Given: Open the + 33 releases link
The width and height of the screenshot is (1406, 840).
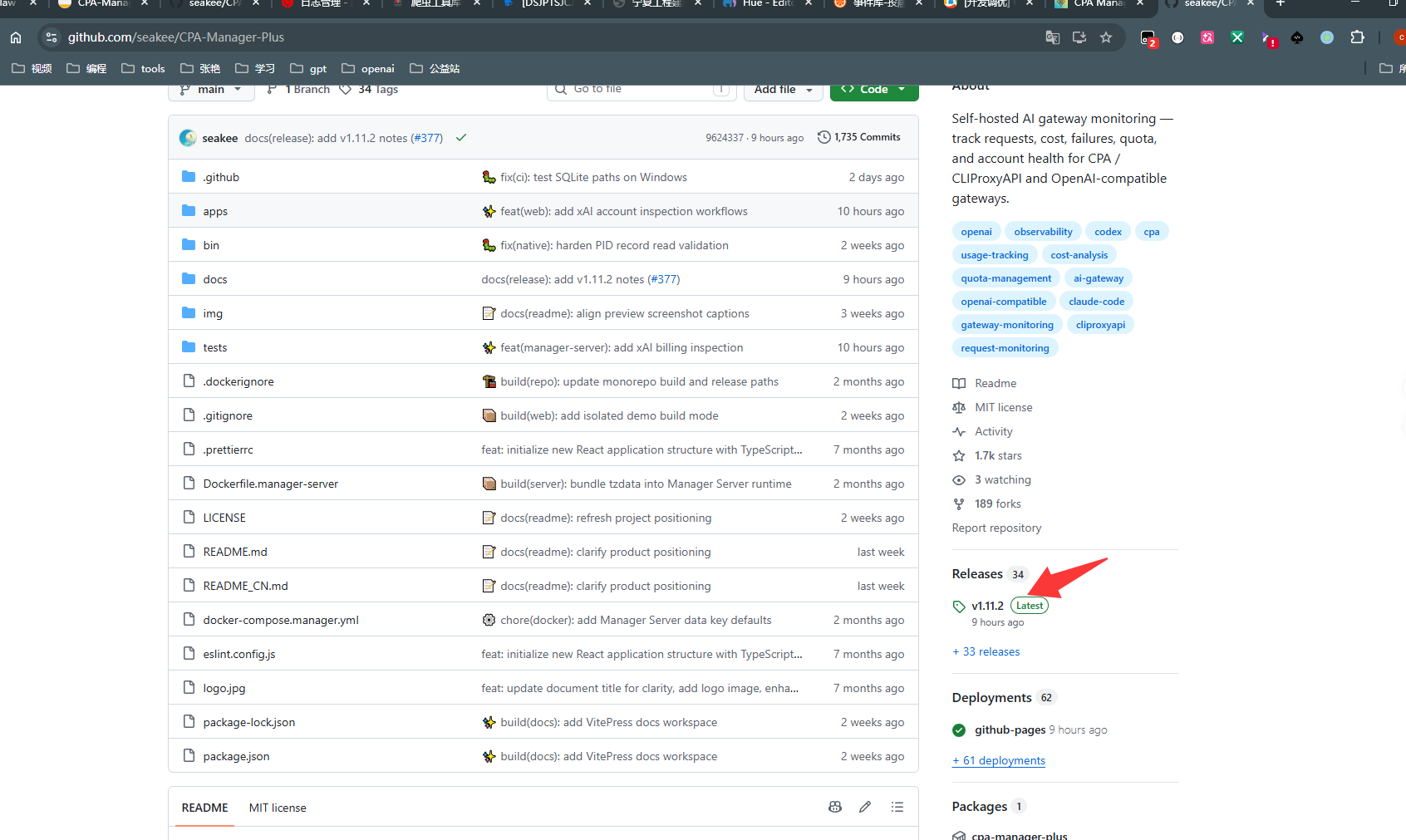Looking at the screenshot, I should (986, 652).
